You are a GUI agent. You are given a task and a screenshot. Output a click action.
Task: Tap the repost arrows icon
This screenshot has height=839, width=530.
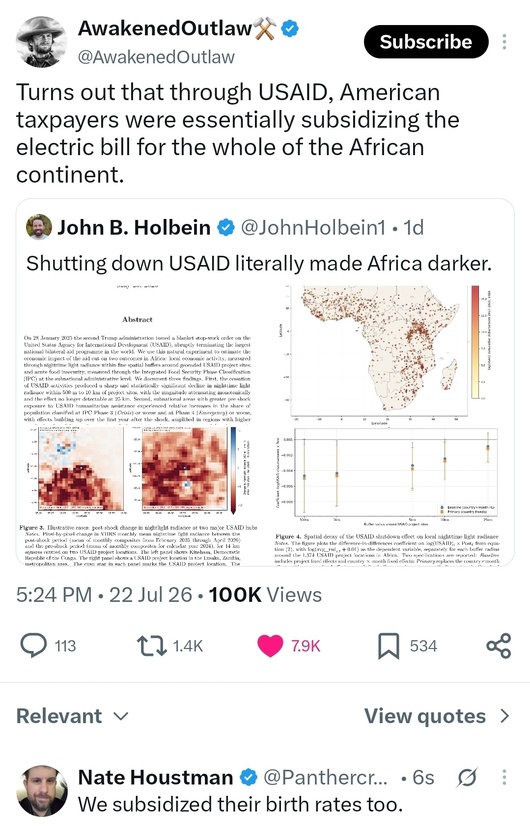[x=153, y=646]
